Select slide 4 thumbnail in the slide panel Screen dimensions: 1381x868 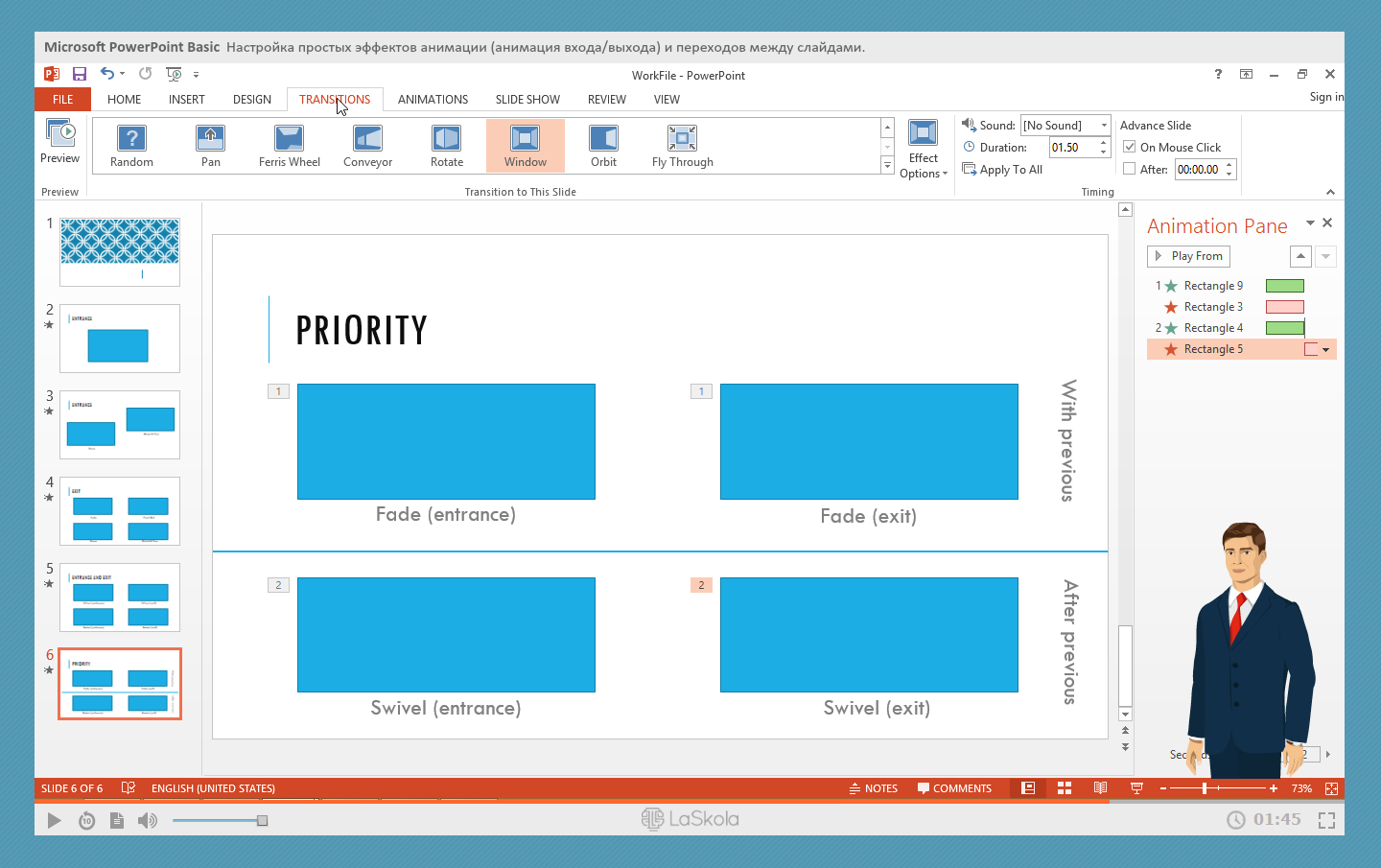(x=120, y=511)
